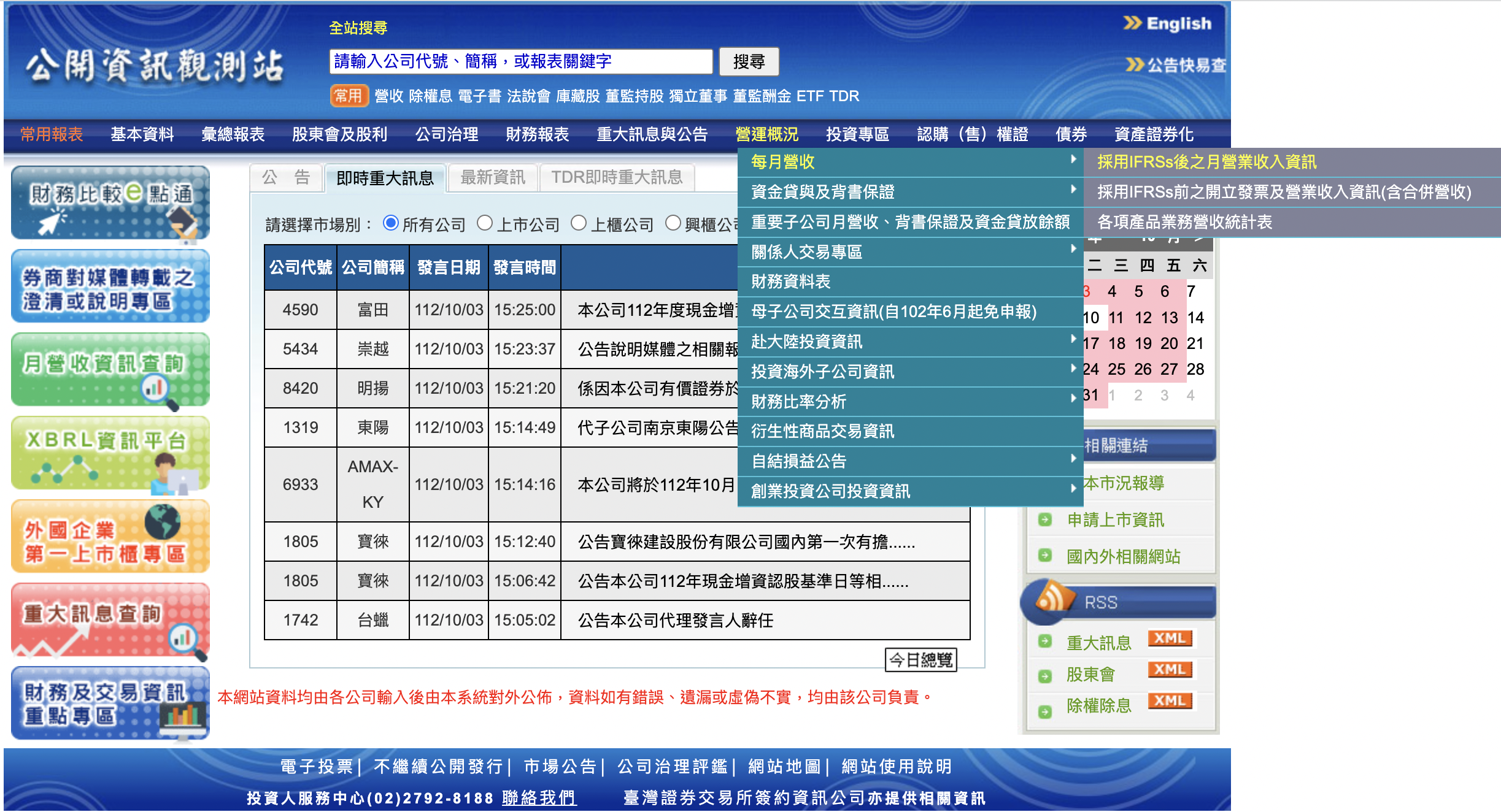Open the 電子投票 footer link
Image resolution: width=1501 pixels, height=812 pixels.
(317, 767)
